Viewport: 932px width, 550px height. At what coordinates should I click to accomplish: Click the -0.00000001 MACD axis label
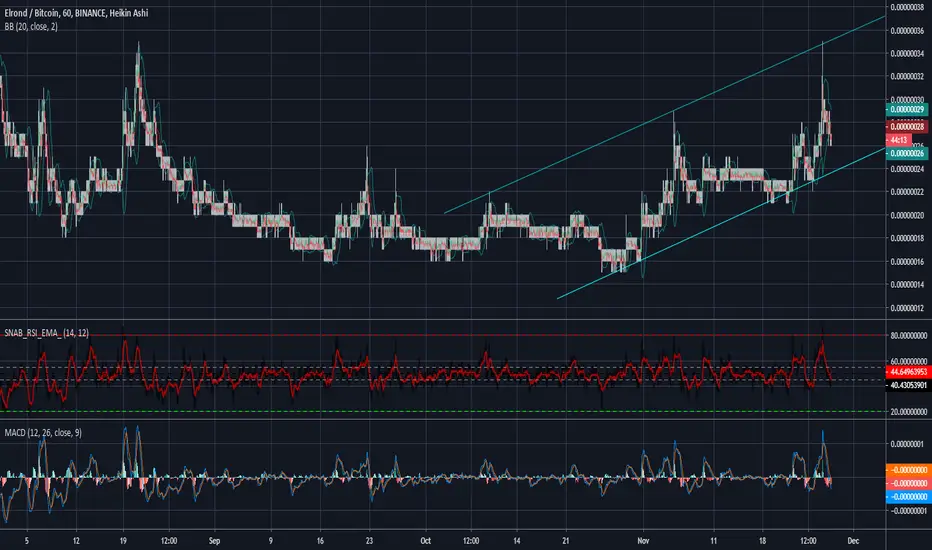click(x=908, y=511)
